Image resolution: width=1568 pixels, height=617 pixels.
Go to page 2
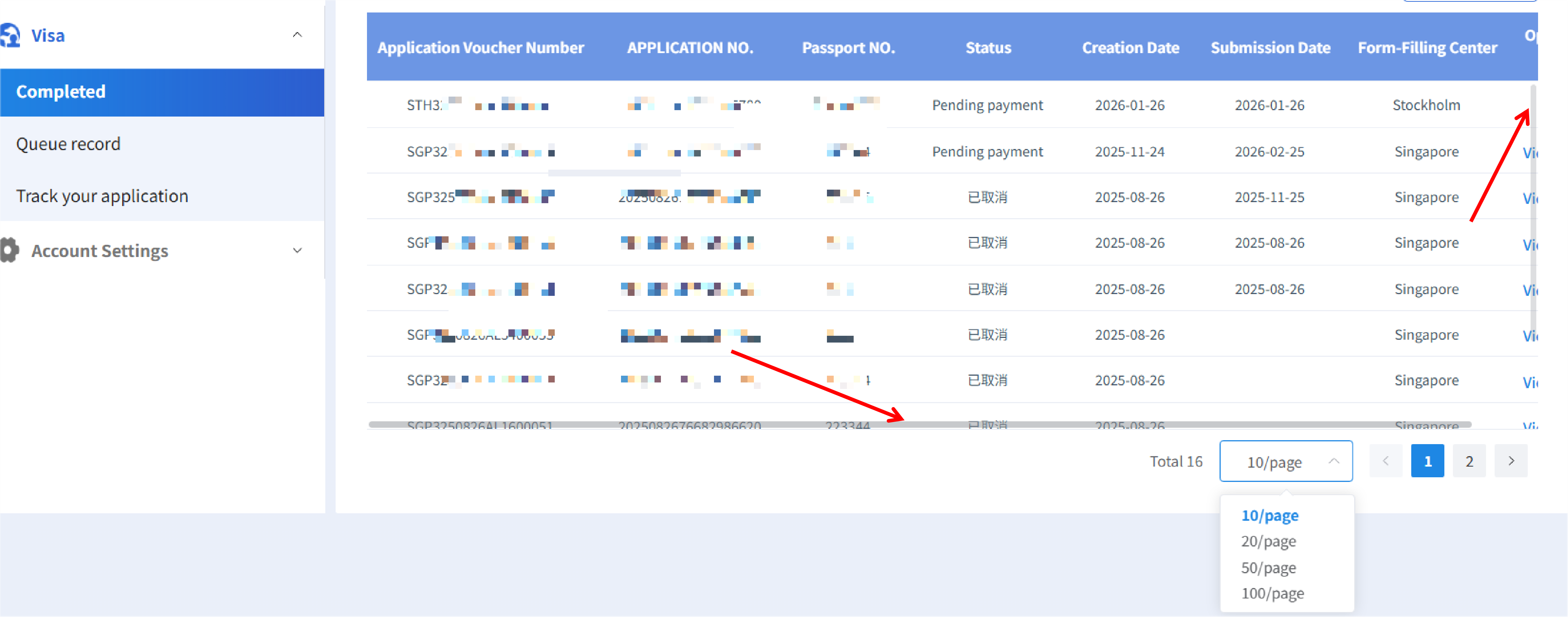pyautogui.click(x=1469, y=461)
